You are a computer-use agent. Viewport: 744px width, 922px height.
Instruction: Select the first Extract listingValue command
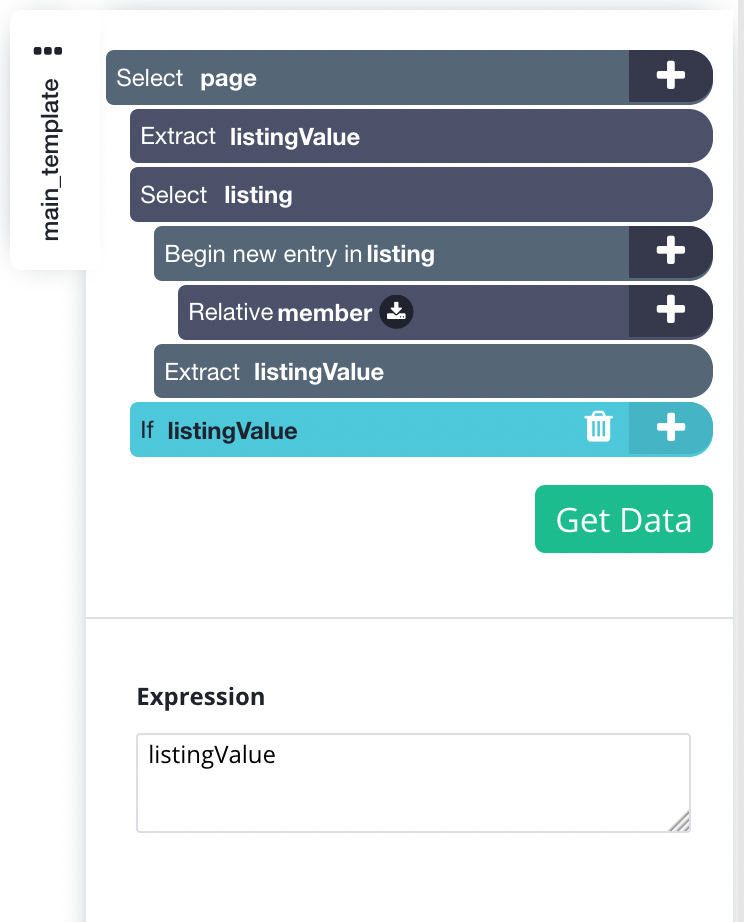pyautogui.click(x=421, y=136)
